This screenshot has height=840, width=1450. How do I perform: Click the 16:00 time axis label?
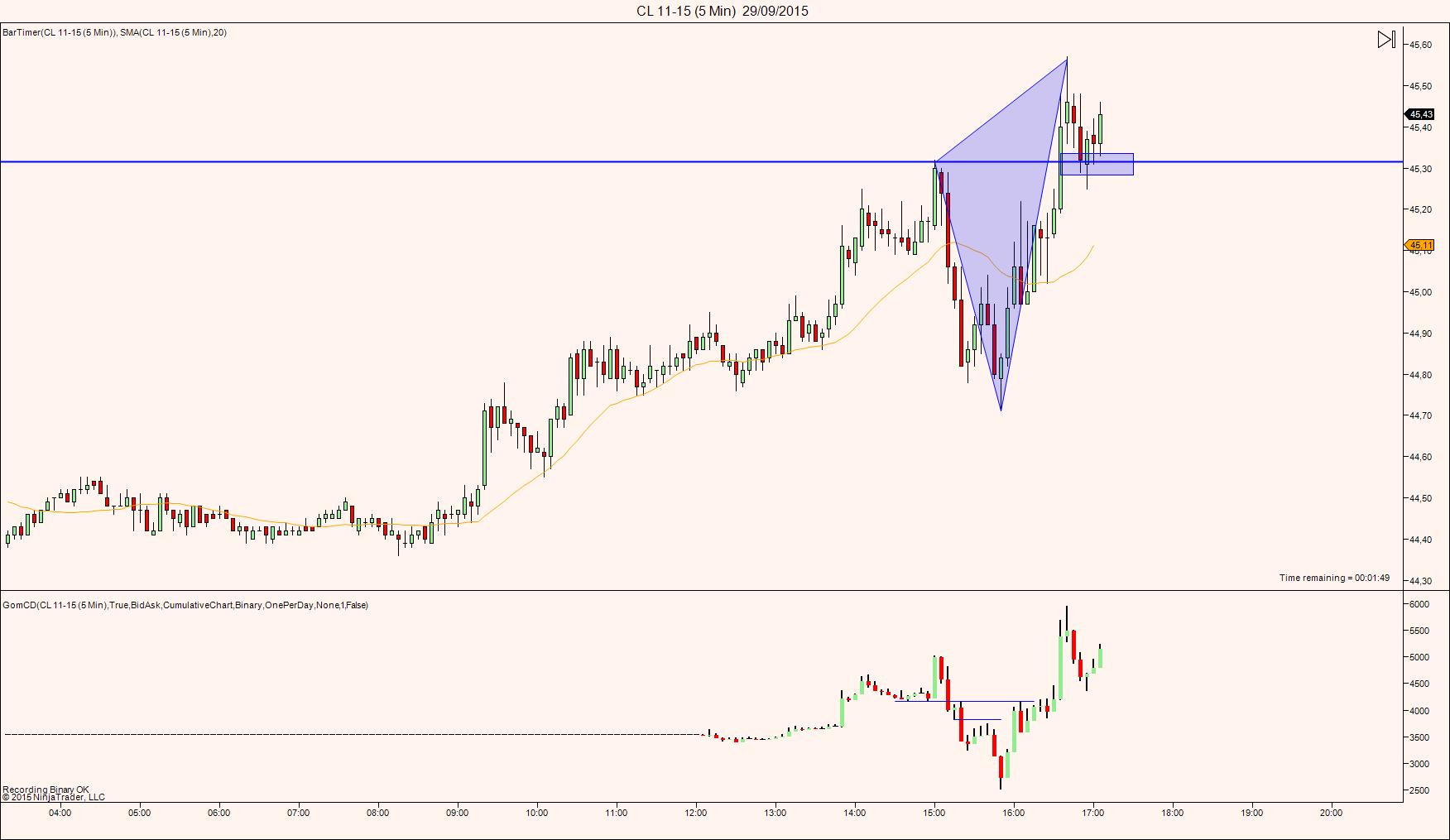coord(1013,813)
